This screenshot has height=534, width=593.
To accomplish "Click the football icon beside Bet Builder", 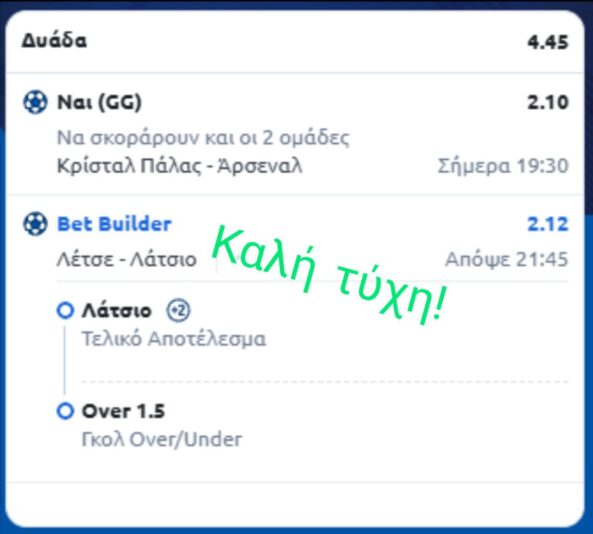I will [x=35, y=224].
